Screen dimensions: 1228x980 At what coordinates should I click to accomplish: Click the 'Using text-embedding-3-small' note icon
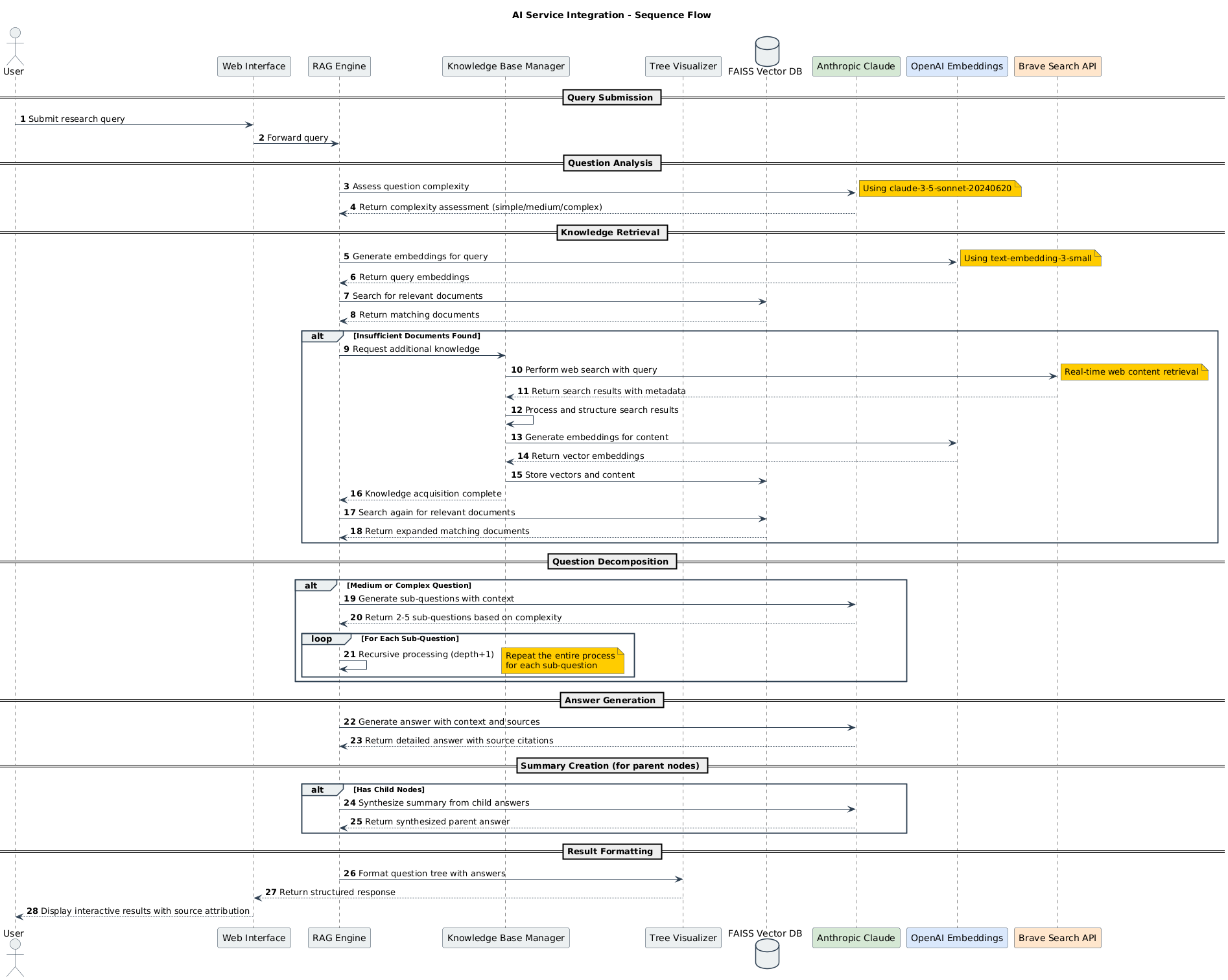[1030, 258]
